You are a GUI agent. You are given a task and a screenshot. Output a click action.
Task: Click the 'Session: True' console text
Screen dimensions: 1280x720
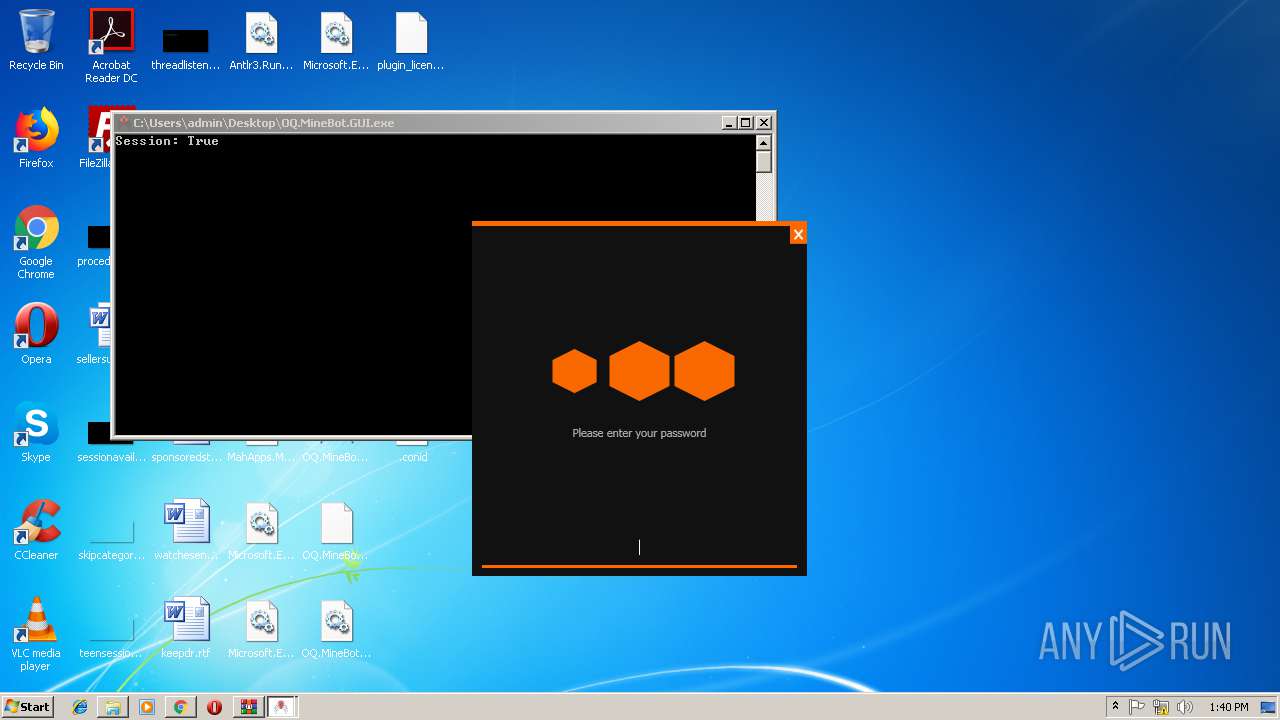pyautogui.click(x=167, y=141)
